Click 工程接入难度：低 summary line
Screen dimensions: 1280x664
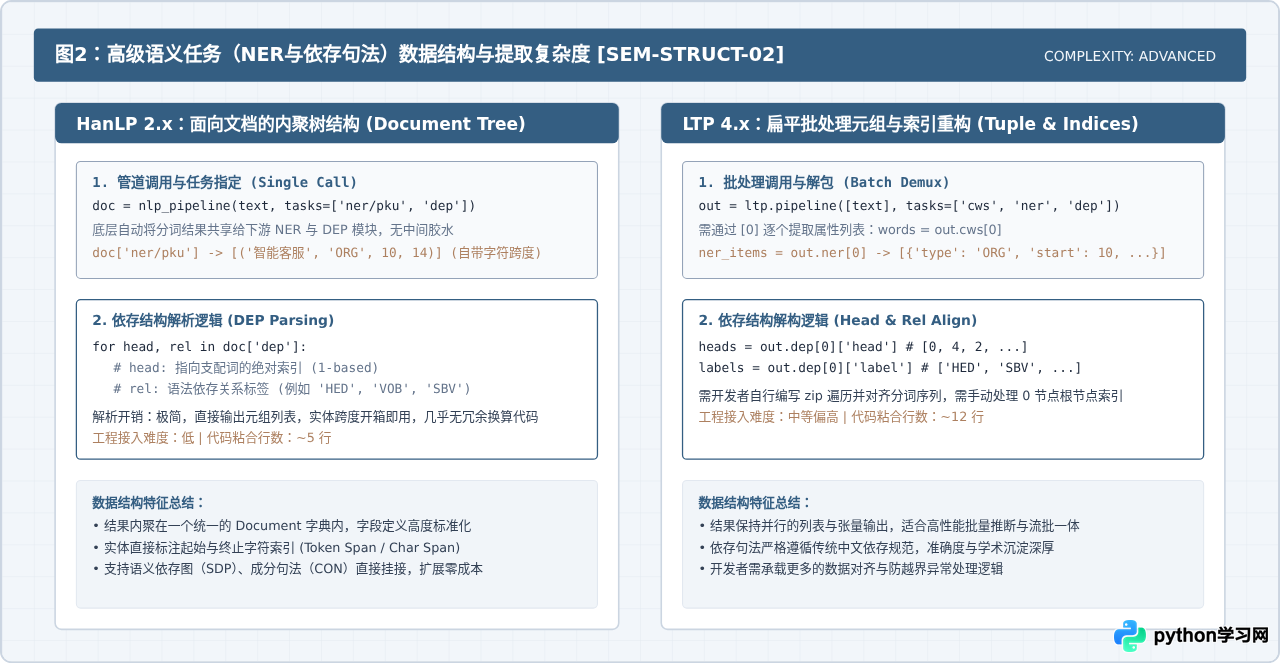click(x=212, y=437)
